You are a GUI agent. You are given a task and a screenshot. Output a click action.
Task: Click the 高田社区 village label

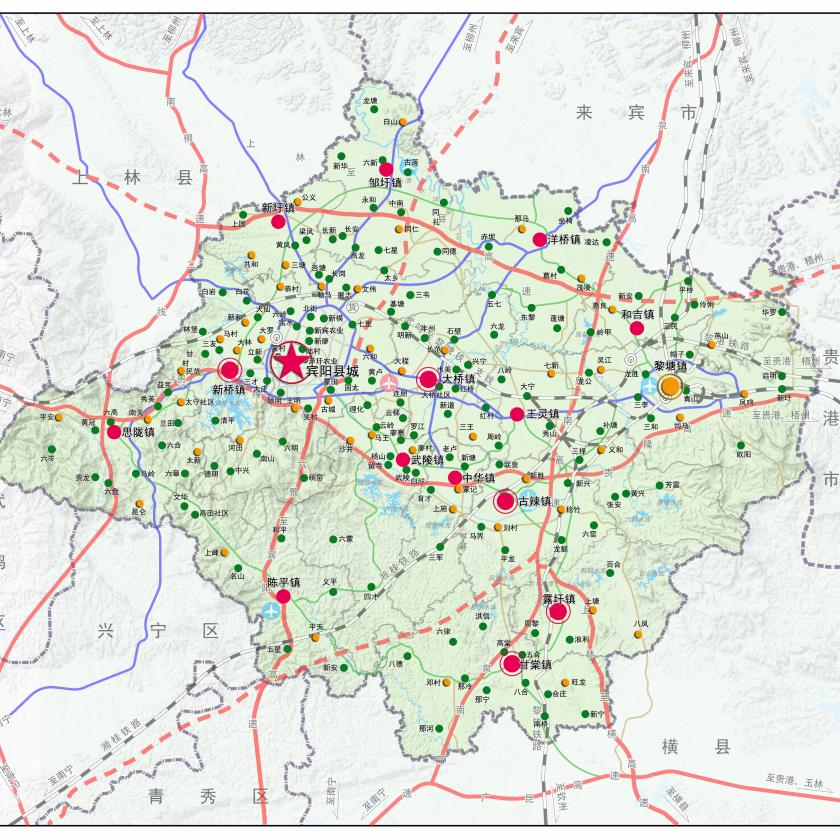click(x=214, y=513)
